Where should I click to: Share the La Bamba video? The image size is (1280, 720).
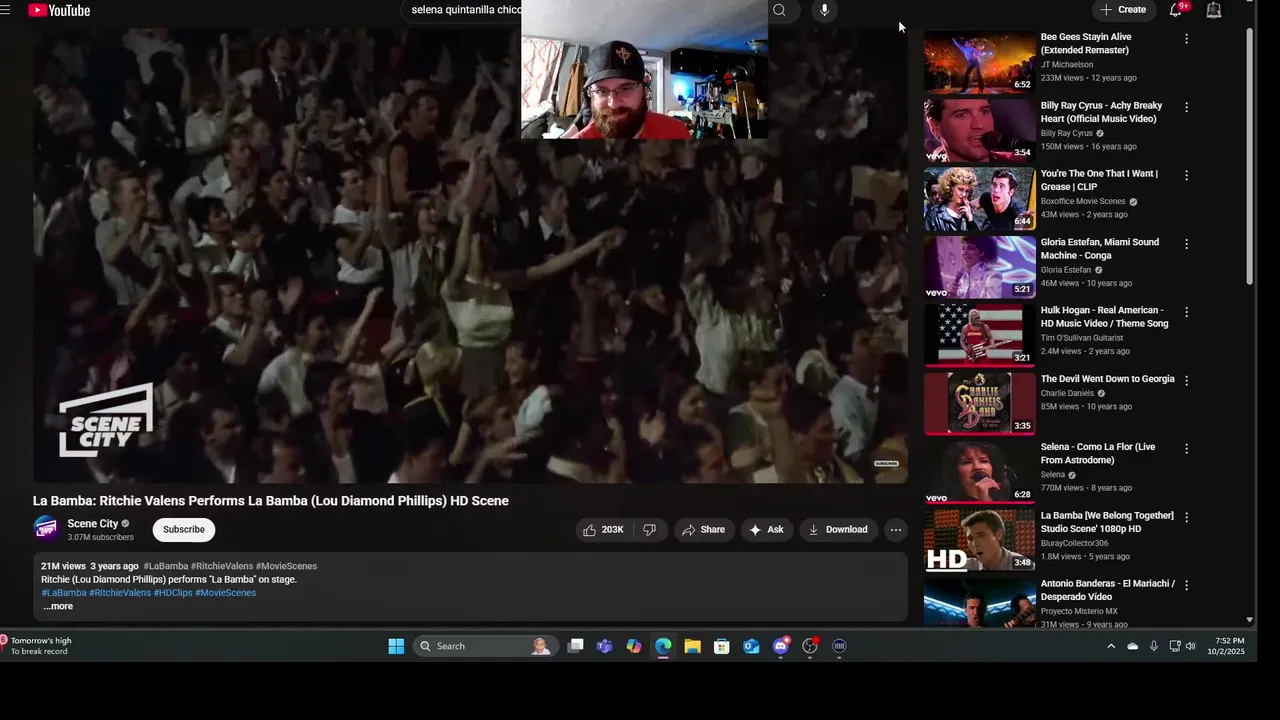(x=703, y=530)
